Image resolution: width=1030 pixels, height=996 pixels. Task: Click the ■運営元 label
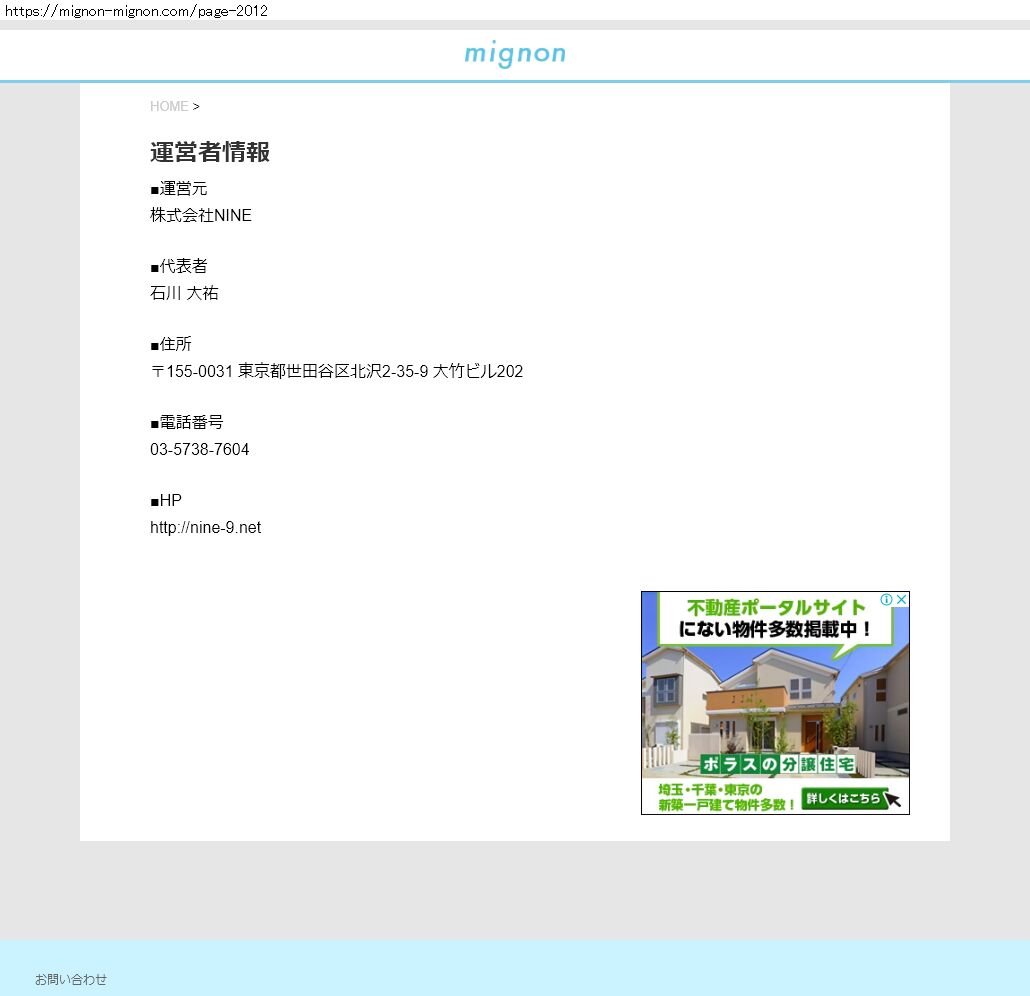(x=179, y=189)
